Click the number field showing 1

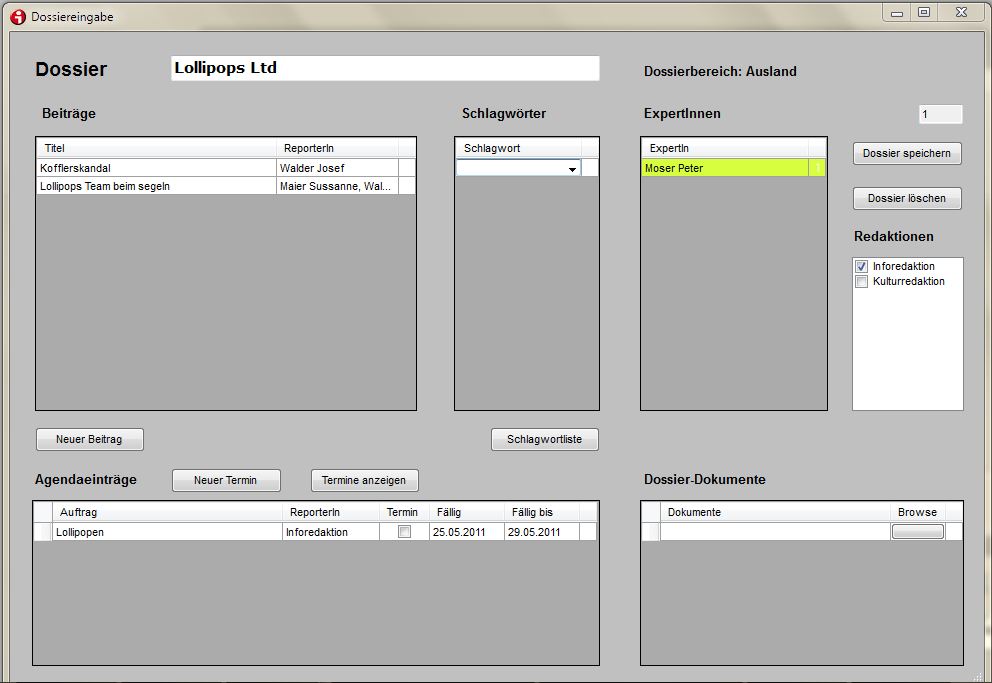[940, 114]
